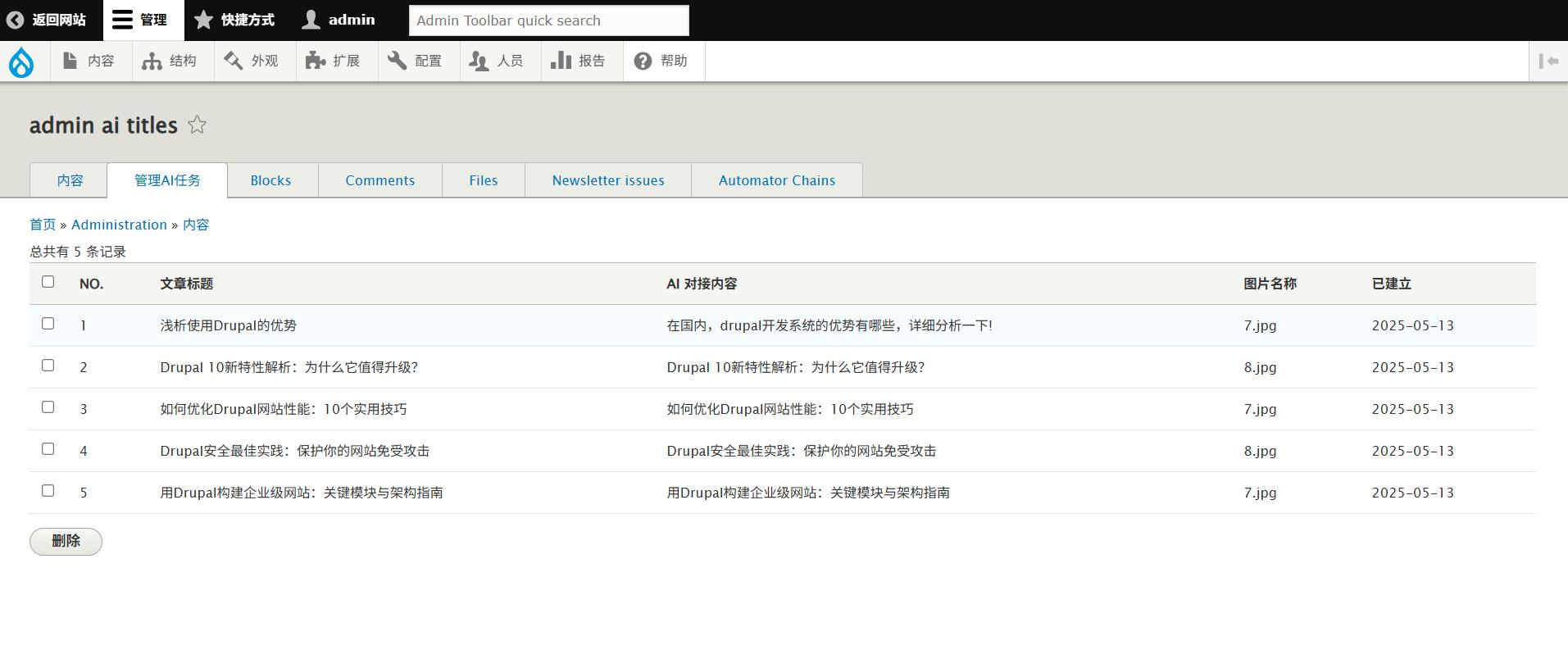1568x668 pixels.
Task: Select title Drupal 10新特性解析 in 文章标题 column
Action: [x=289, y=367]
